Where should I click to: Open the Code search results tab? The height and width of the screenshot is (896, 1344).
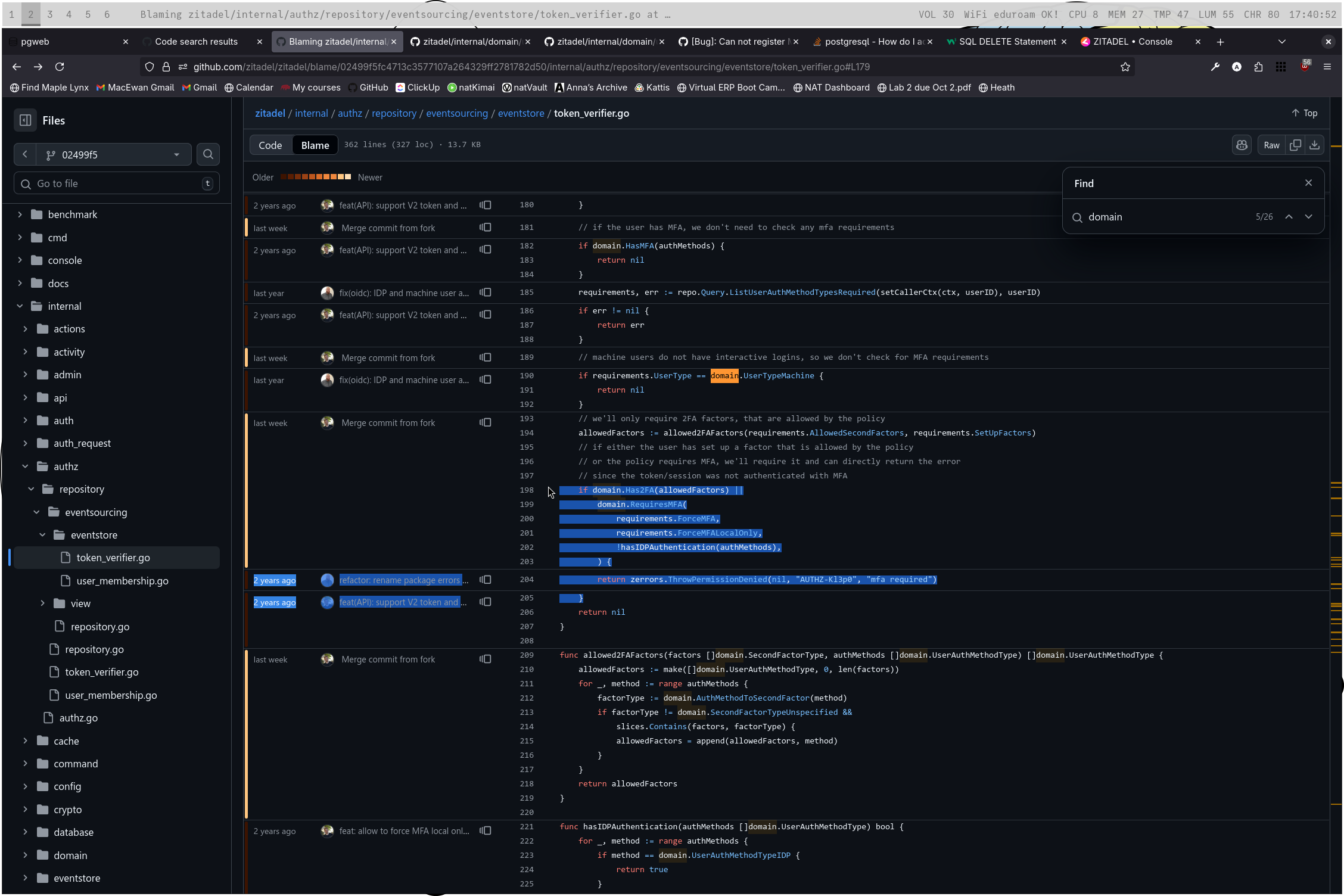coord(196,42)
